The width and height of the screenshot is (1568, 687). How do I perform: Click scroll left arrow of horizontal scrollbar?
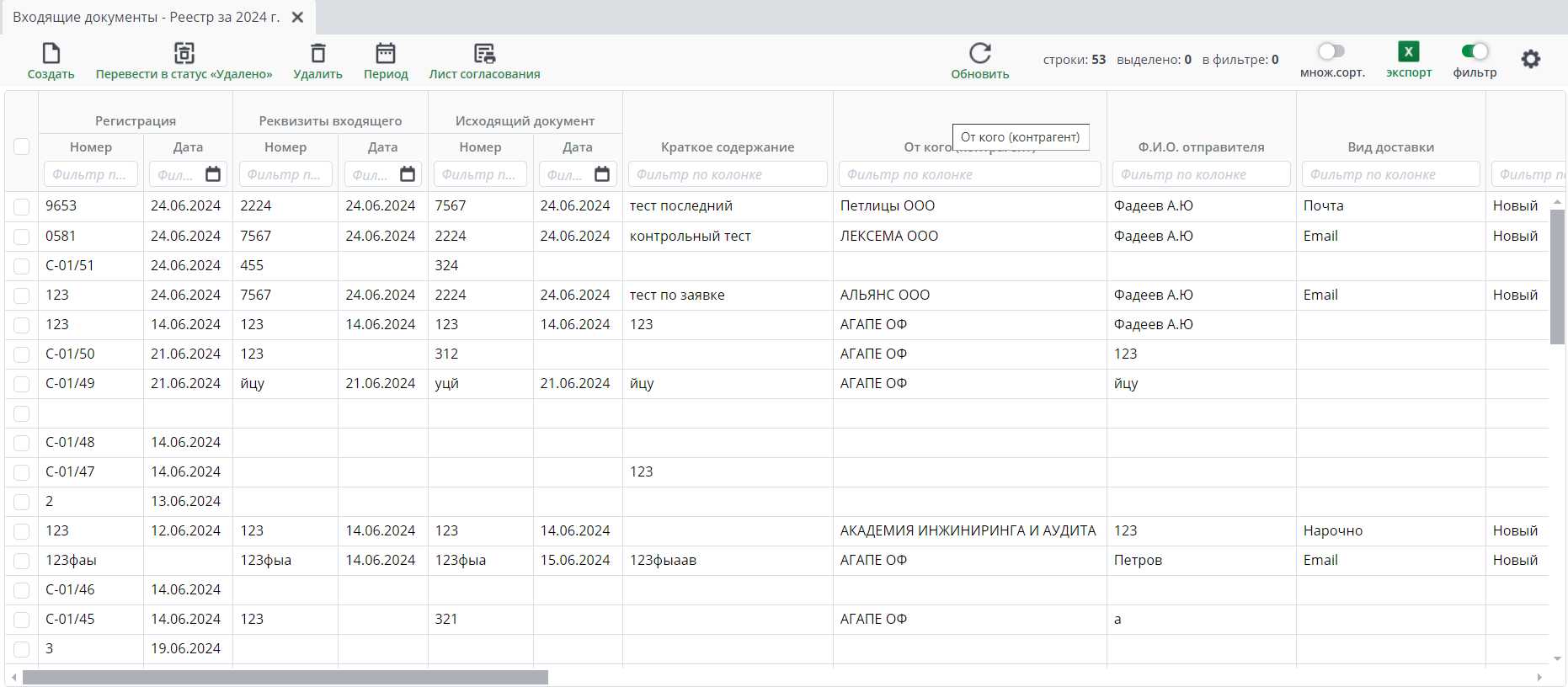(13, 677)
